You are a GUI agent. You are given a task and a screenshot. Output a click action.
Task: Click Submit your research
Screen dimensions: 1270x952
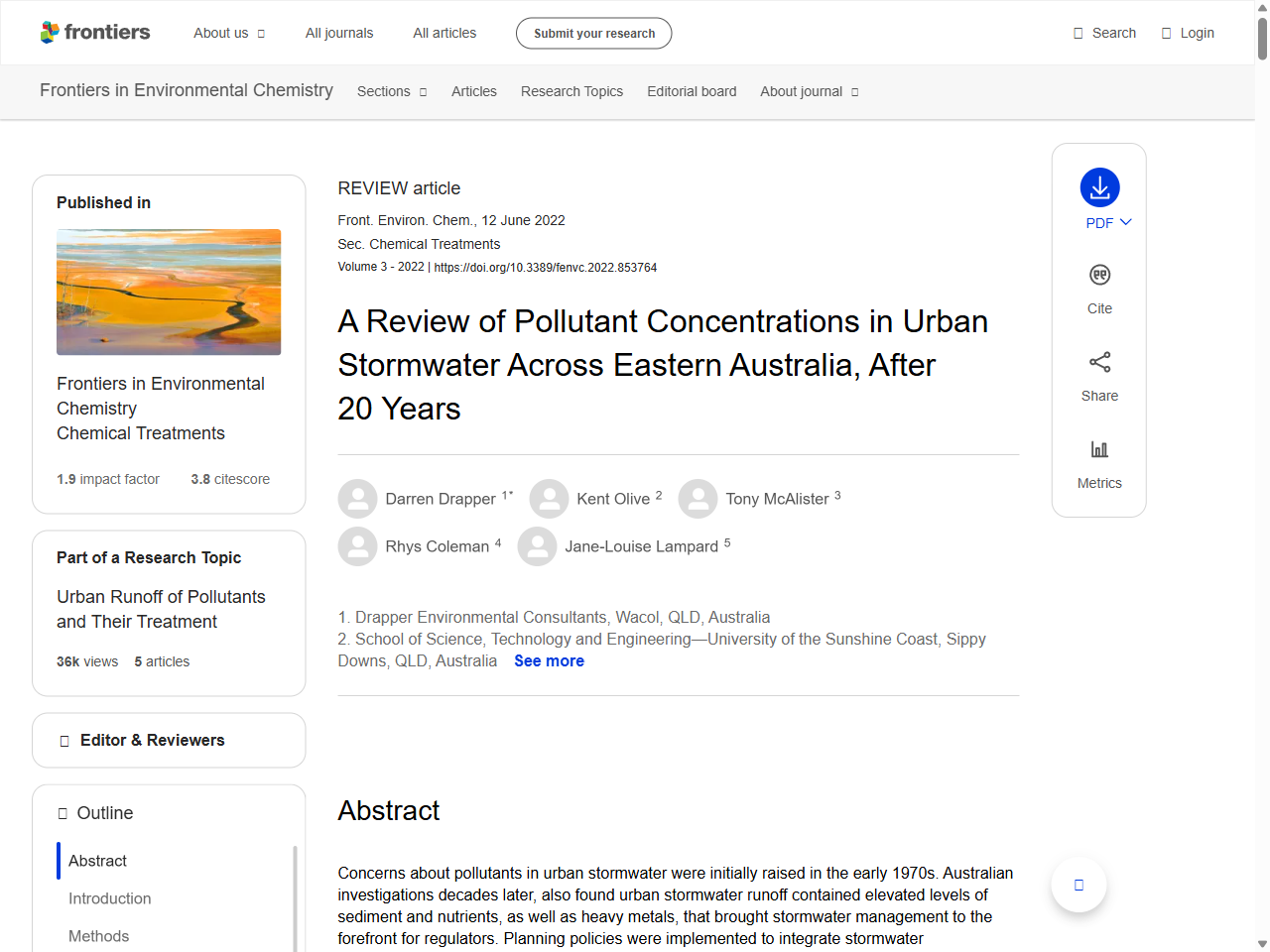tap(593, 33)
